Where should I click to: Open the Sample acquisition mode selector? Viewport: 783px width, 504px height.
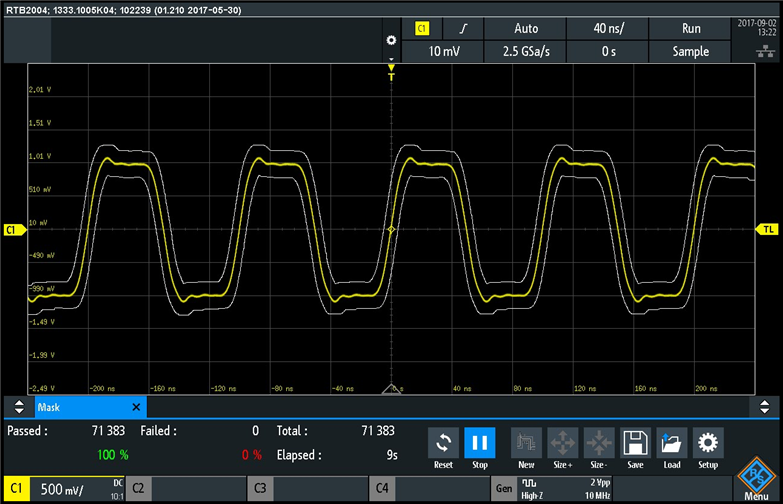tap(690, 52)
